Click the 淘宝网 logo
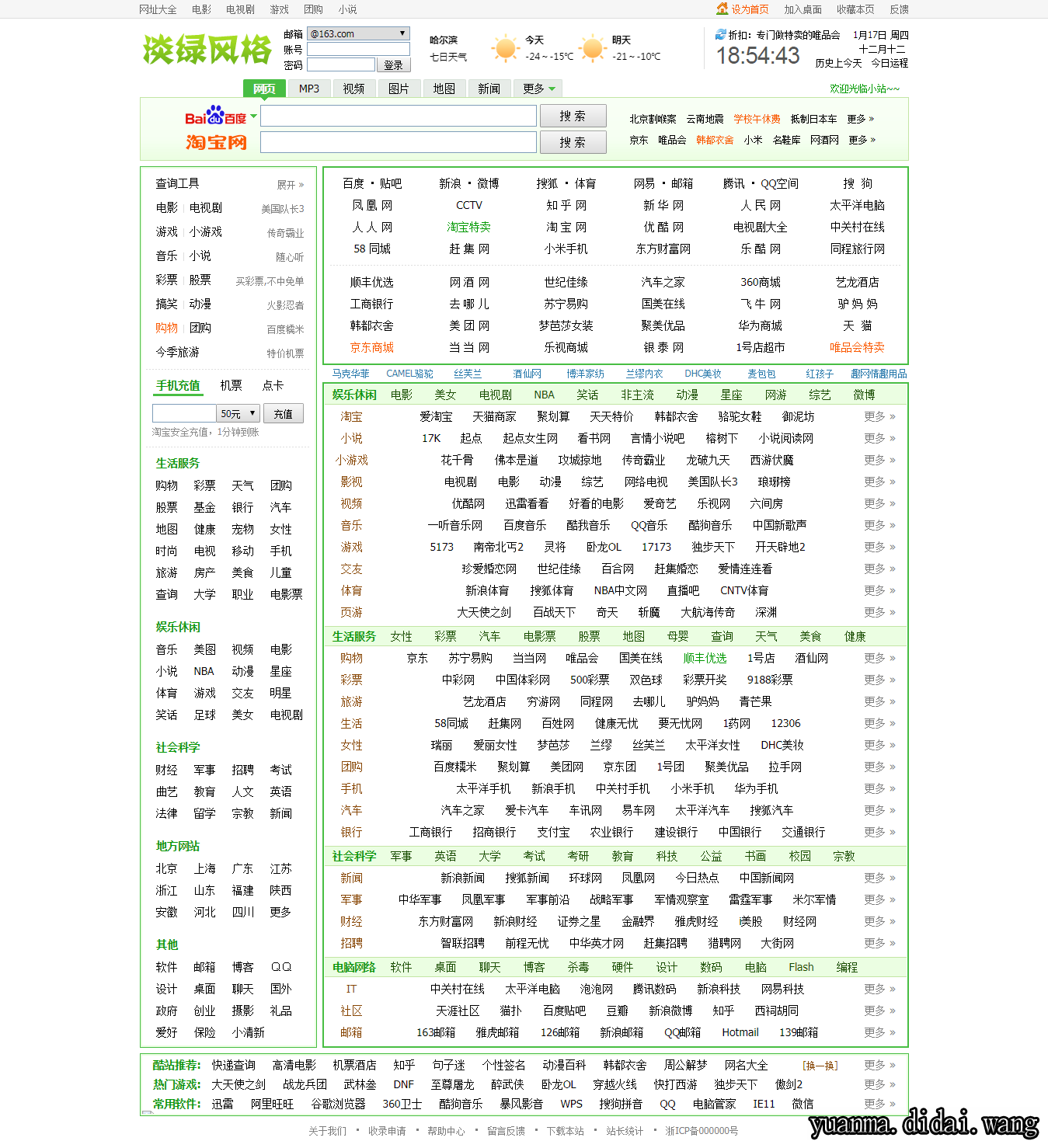 pyautogui.click(x=216, y=142)
